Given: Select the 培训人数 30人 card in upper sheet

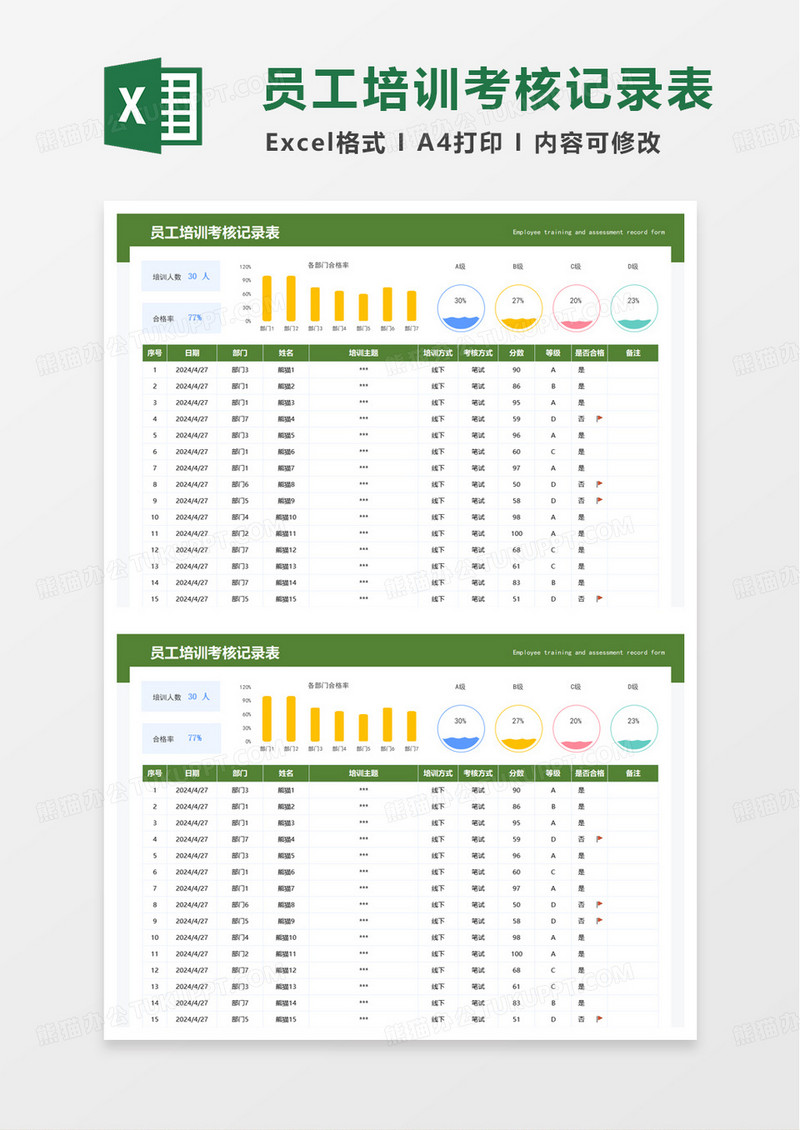Looking at the screenshot, I should click(x=181, y=276).
